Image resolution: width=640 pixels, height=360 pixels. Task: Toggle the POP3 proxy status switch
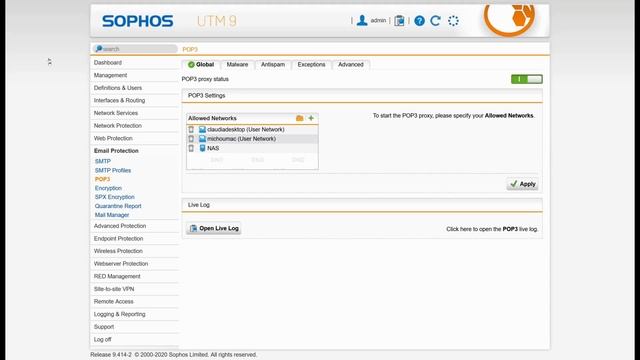(x=527, y=79)
